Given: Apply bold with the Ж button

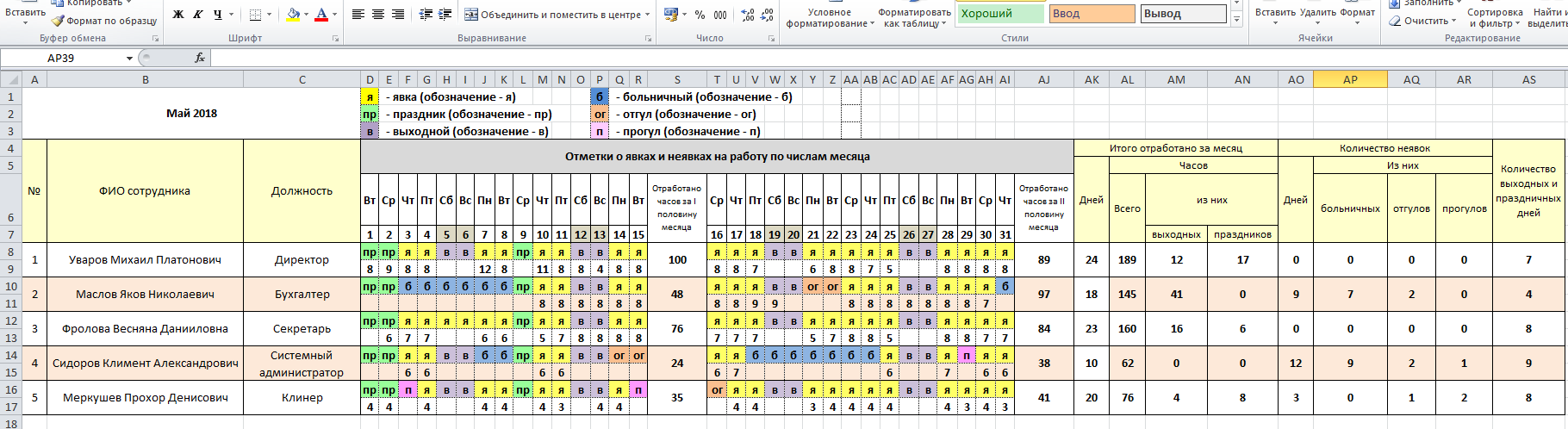Looking at the screenshot, I should pos(178,15).
